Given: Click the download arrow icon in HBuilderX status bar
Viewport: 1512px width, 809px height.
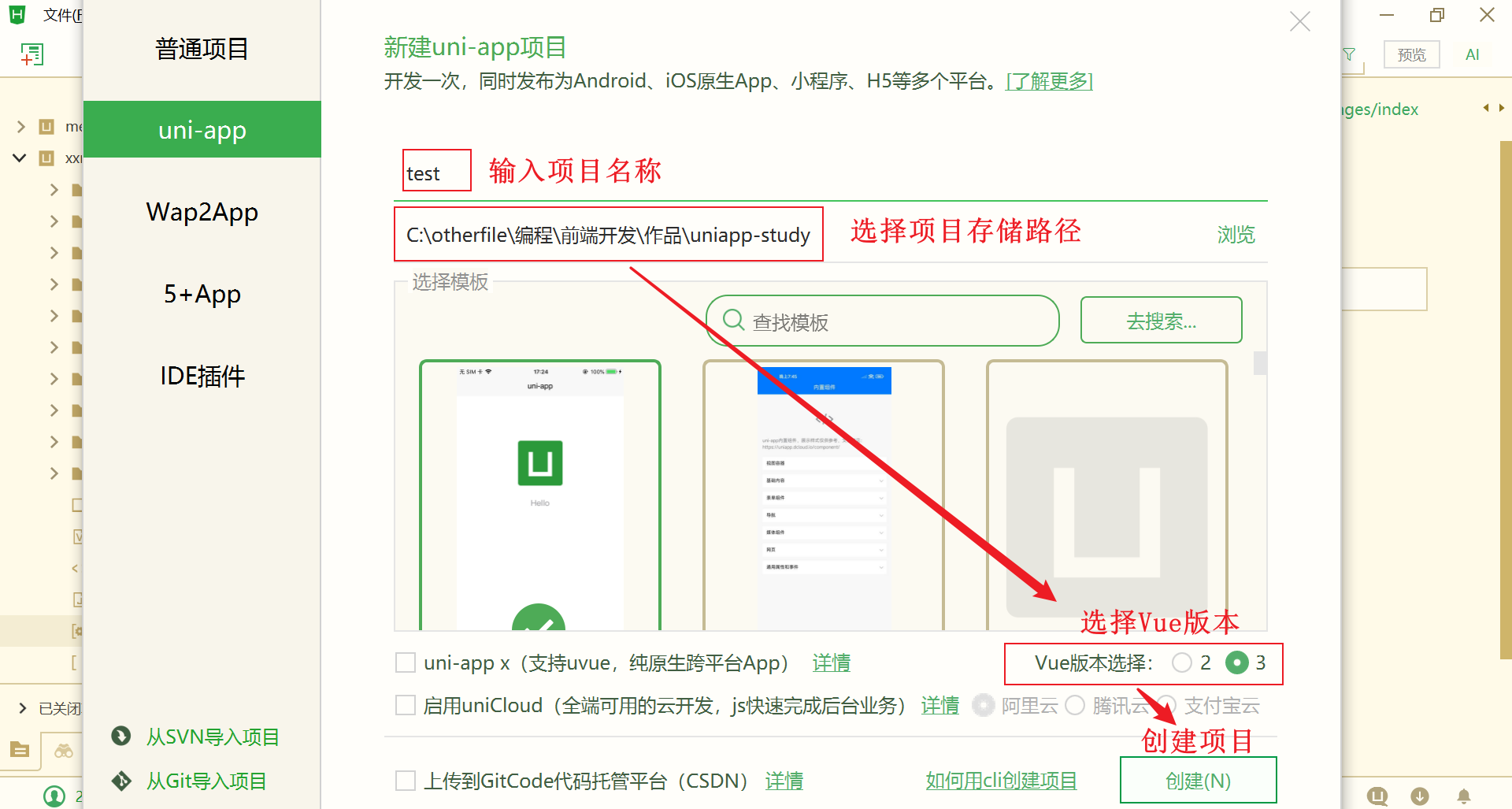Looking at the screenshot, I should (1420, 796).
